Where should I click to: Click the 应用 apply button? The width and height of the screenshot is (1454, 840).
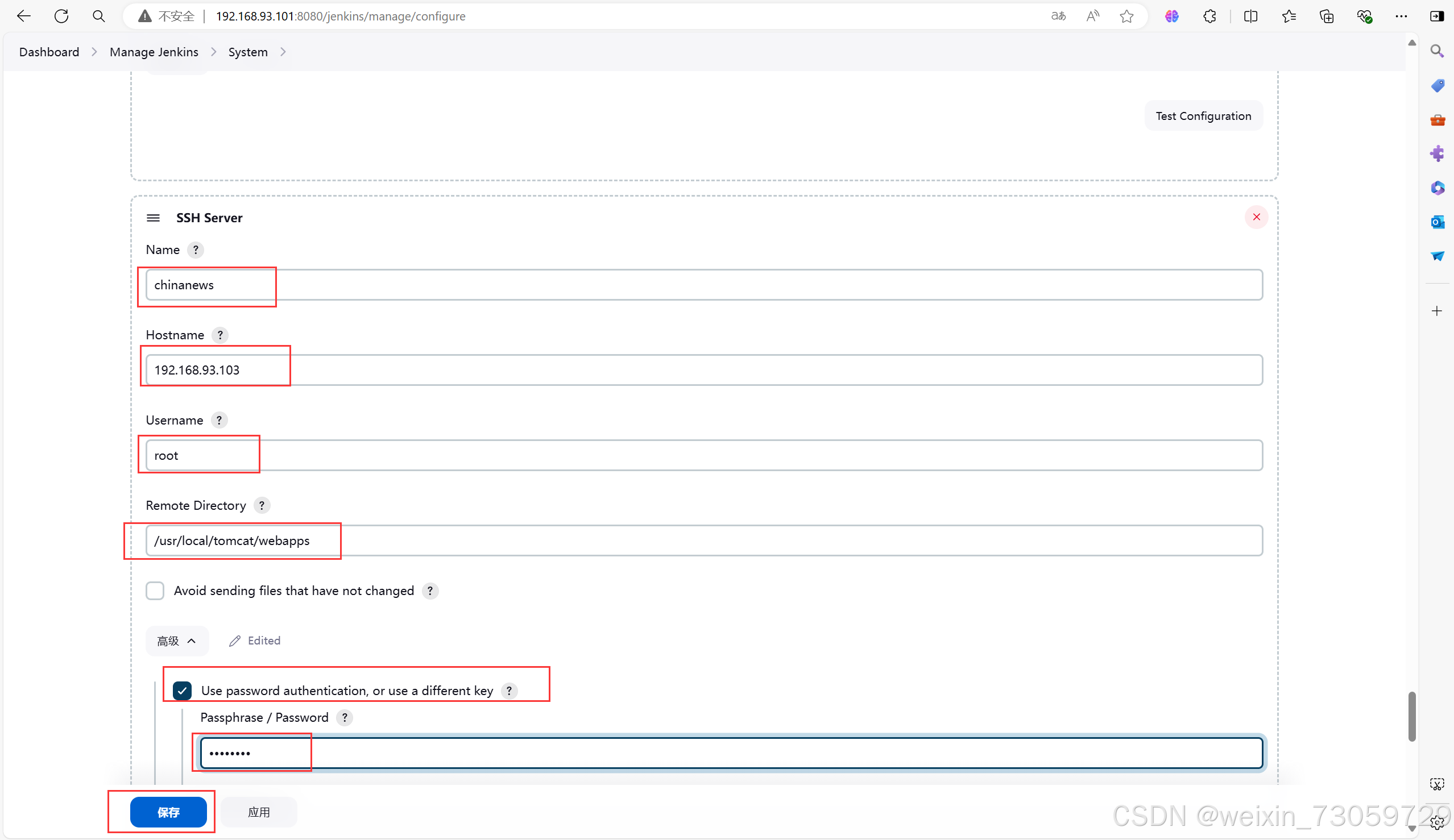pyautogui.click(x=259, y=812)
